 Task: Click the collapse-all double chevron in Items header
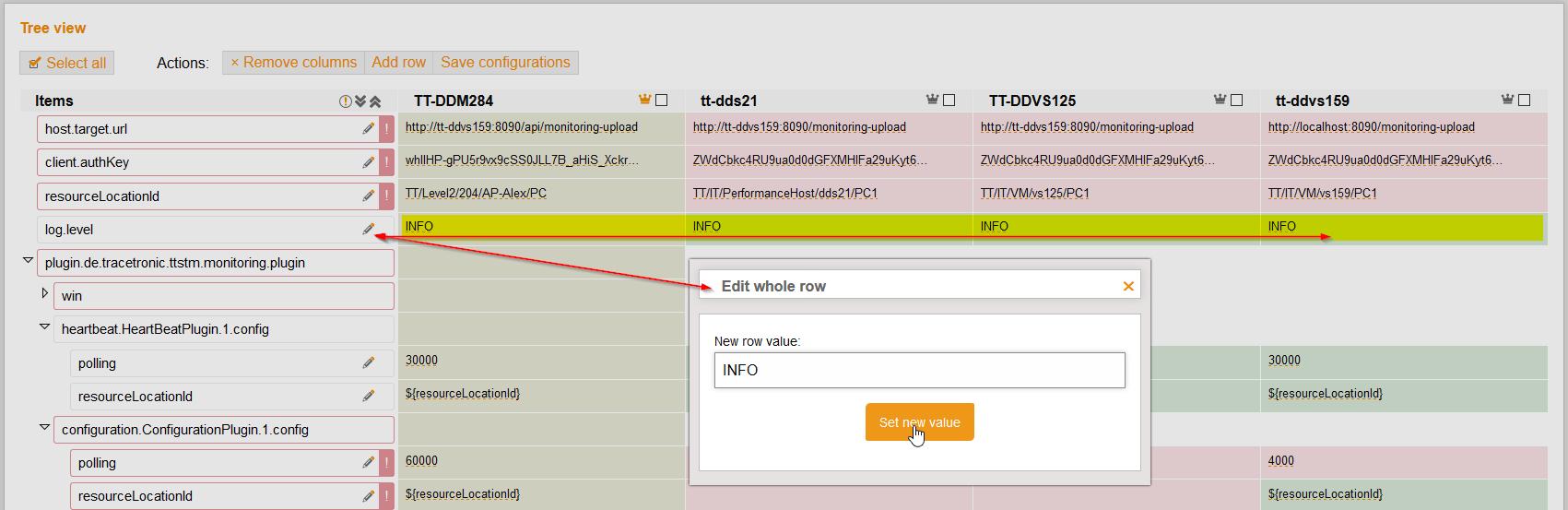tap(375, 101)
